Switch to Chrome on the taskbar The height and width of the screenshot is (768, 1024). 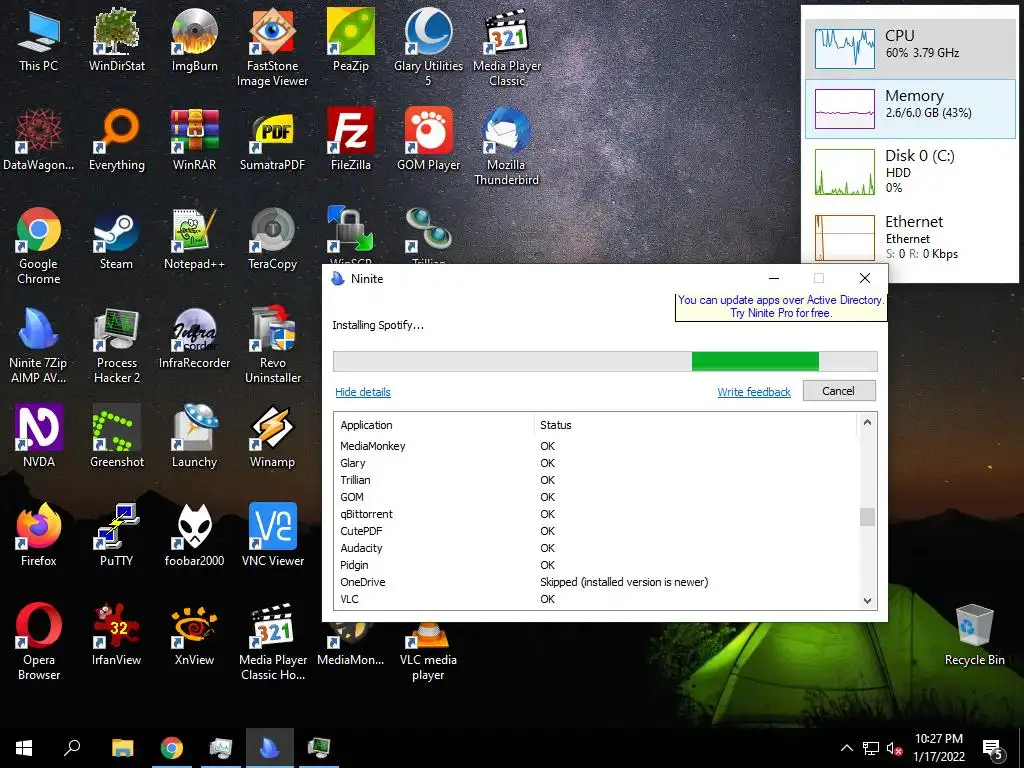pyautogui.click(x=172, y=748)
